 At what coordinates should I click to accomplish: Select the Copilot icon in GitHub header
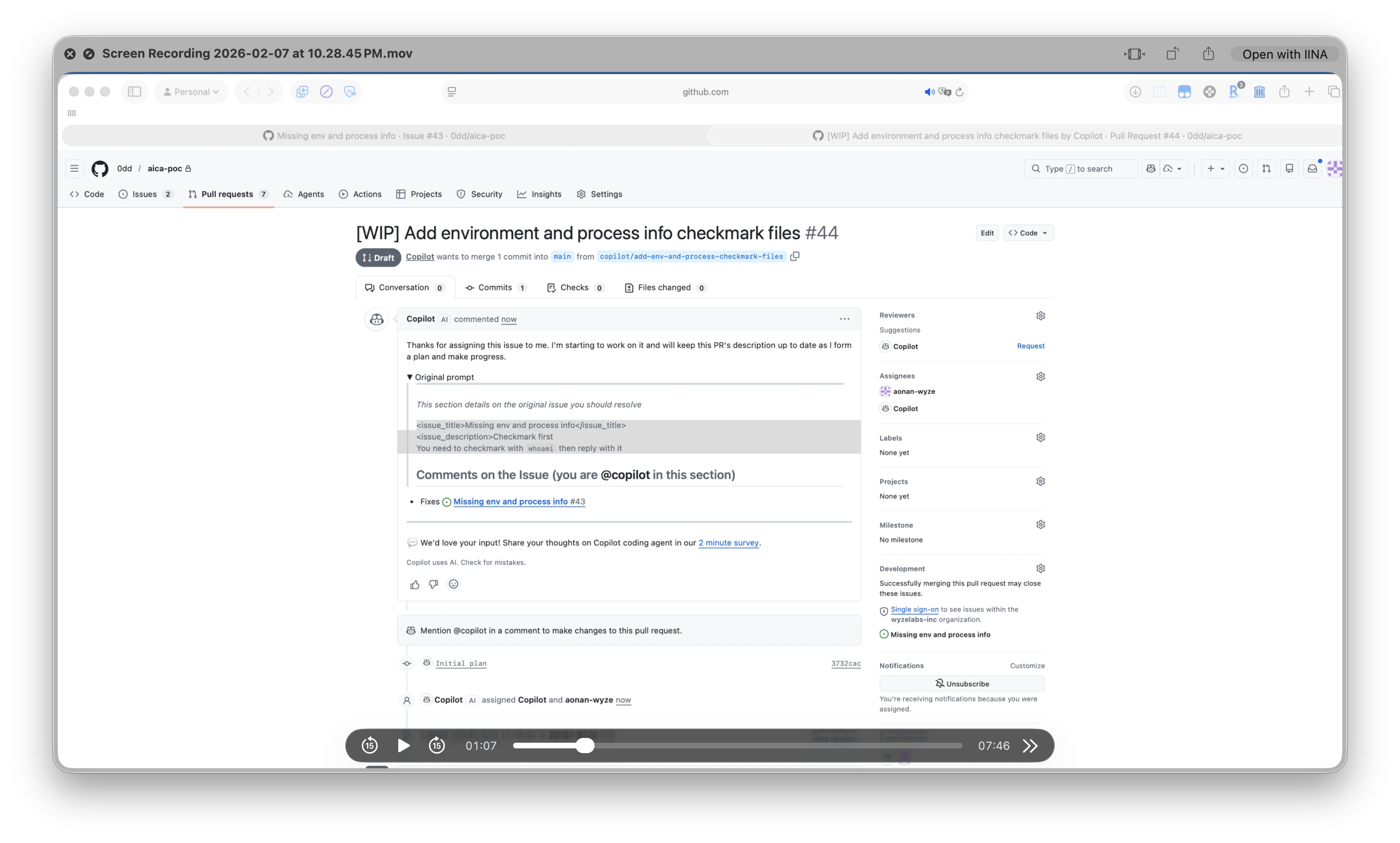click(1151, 168)
